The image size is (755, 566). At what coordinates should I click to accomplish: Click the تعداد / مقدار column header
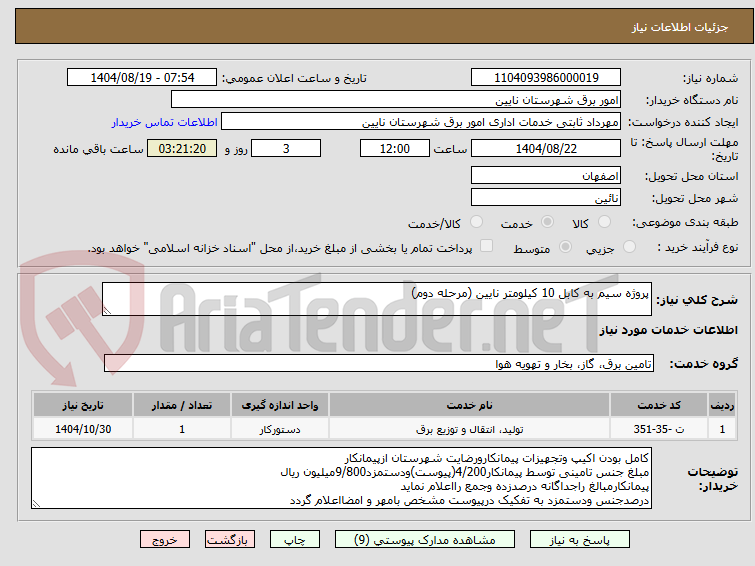point(182,405)
